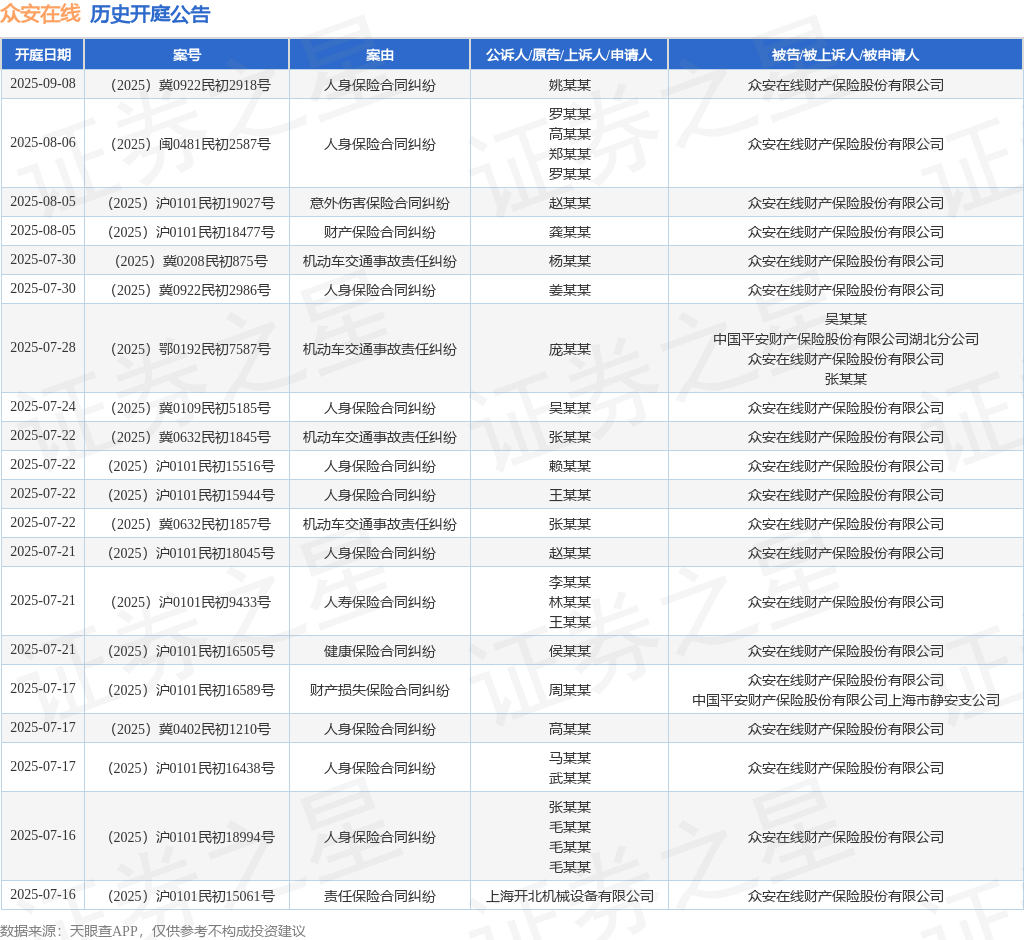Click defendant 中国平安财产保险股份有限公司上海市静安支公司
1024x940 pixels.
pos(846,700)
